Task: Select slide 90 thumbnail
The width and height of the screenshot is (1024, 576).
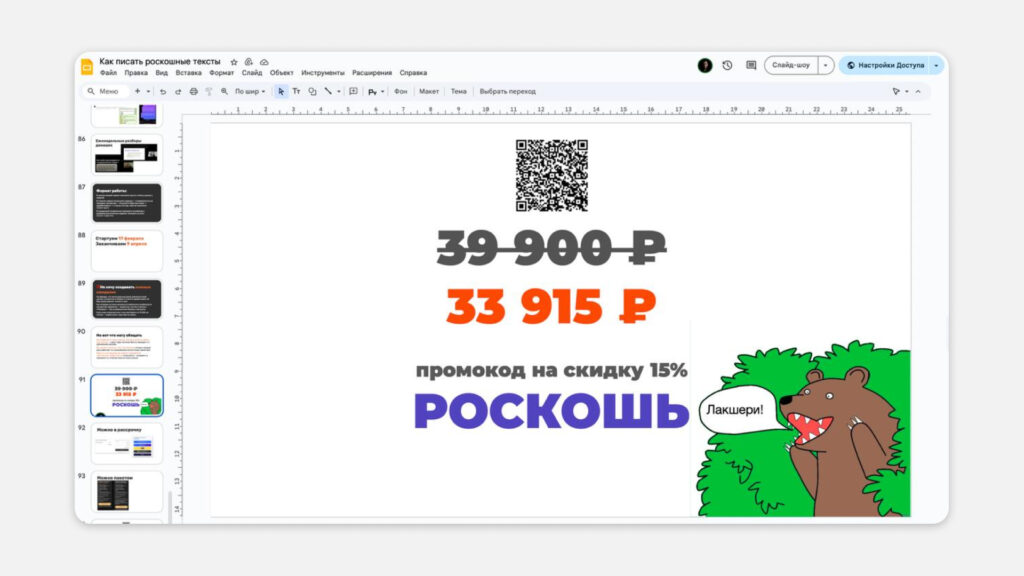Action: [x=127, y=347]
